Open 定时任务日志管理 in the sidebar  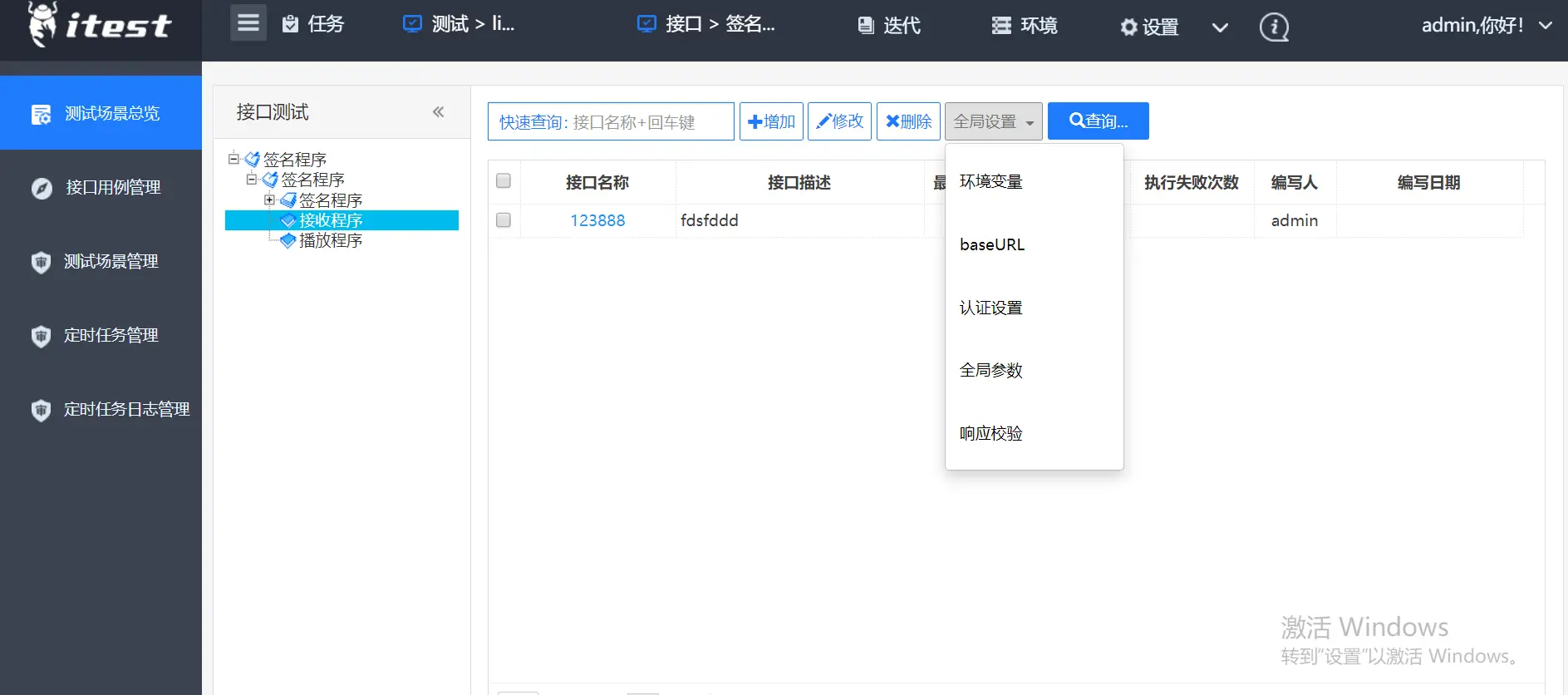coord(101,409)
